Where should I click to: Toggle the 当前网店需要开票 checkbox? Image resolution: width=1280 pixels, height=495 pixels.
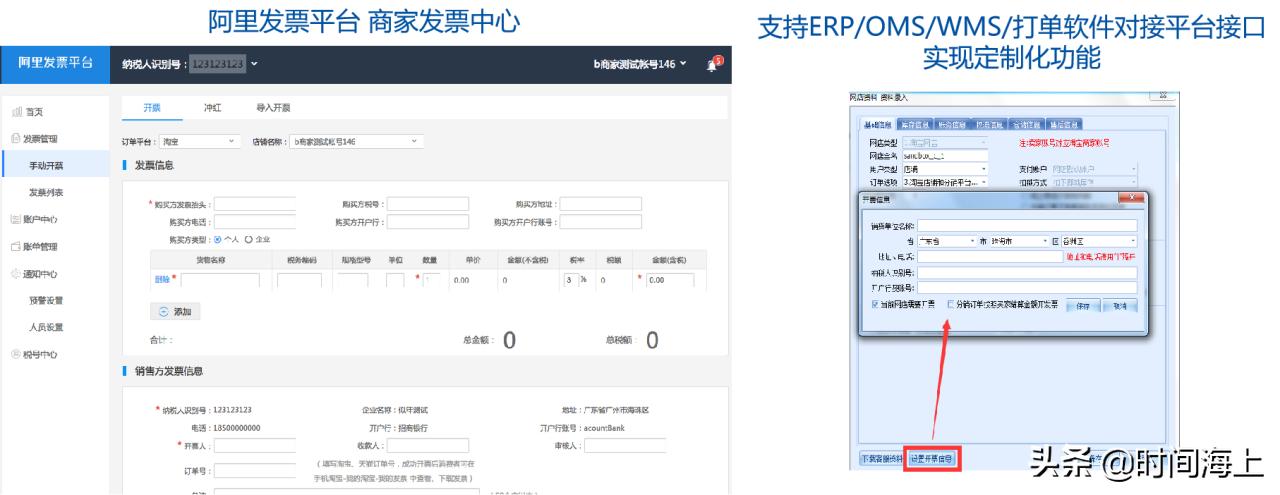(875, 304)
